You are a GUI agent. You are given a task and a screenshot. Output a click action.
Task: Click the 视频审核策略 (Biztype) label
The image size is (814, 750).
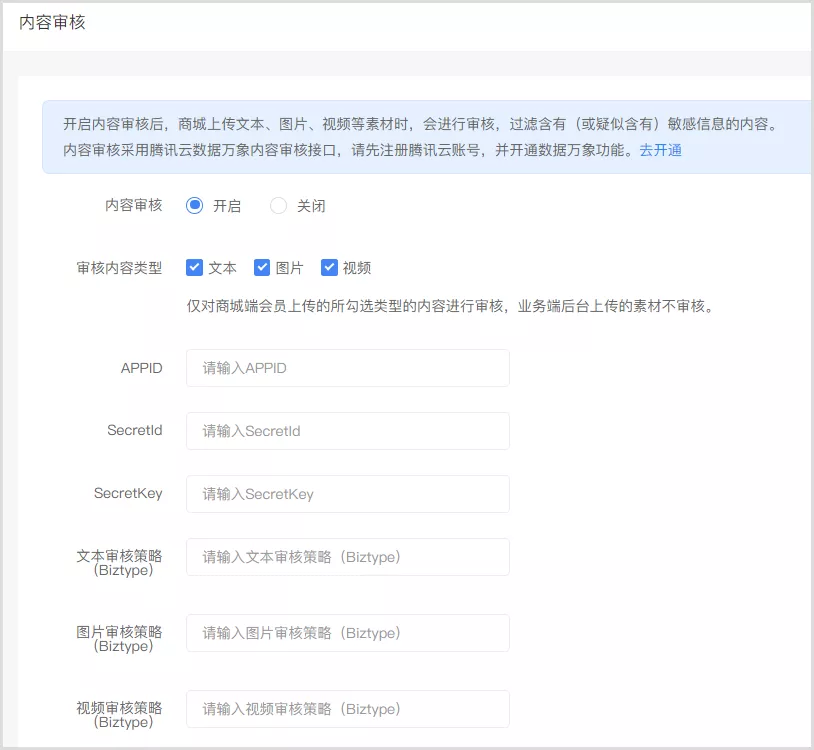pos(119,715)
